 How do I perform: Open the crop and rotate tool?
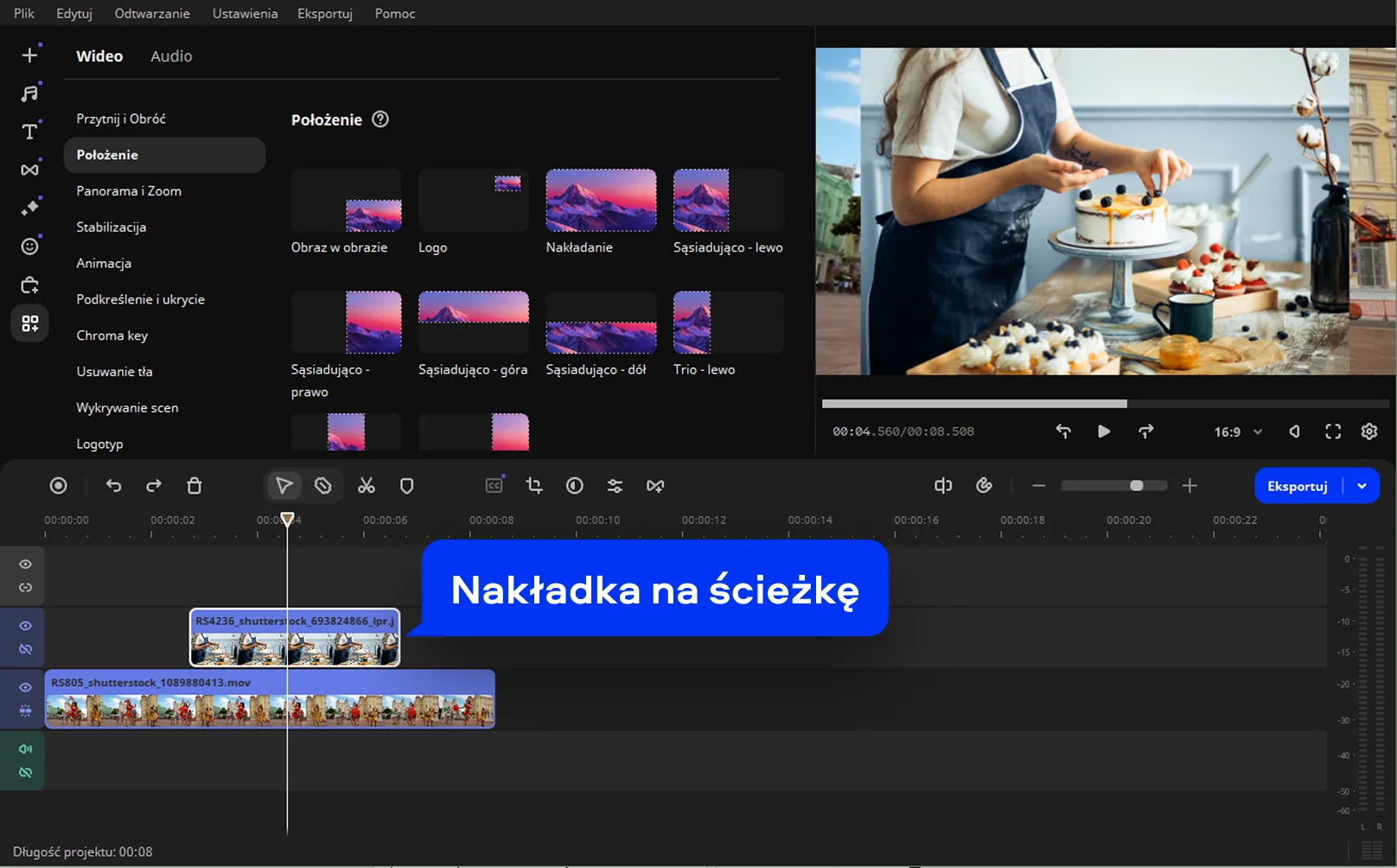(x=534, y=486)
